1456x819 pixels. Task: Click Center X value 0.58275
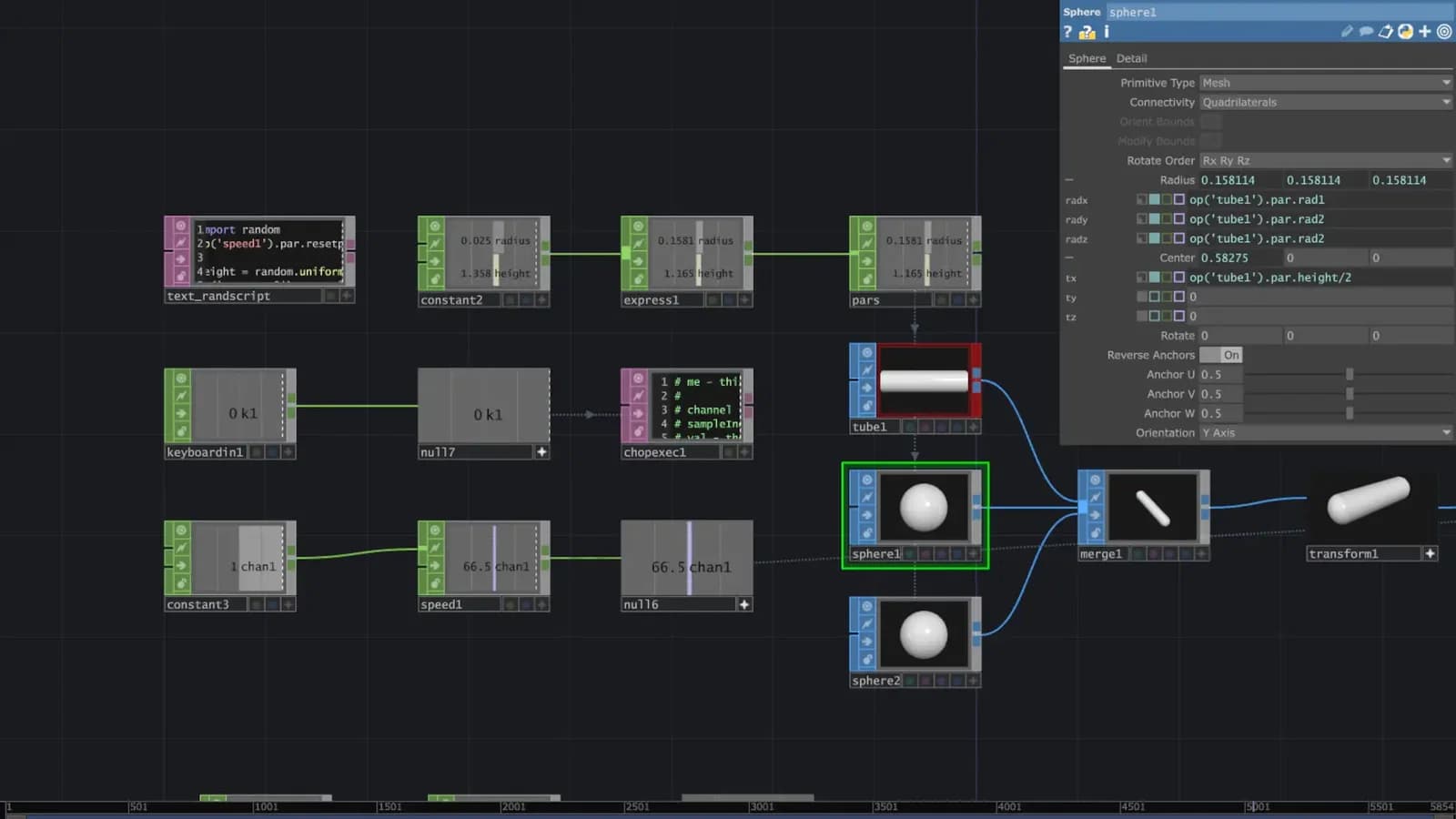coord(1239,258)
